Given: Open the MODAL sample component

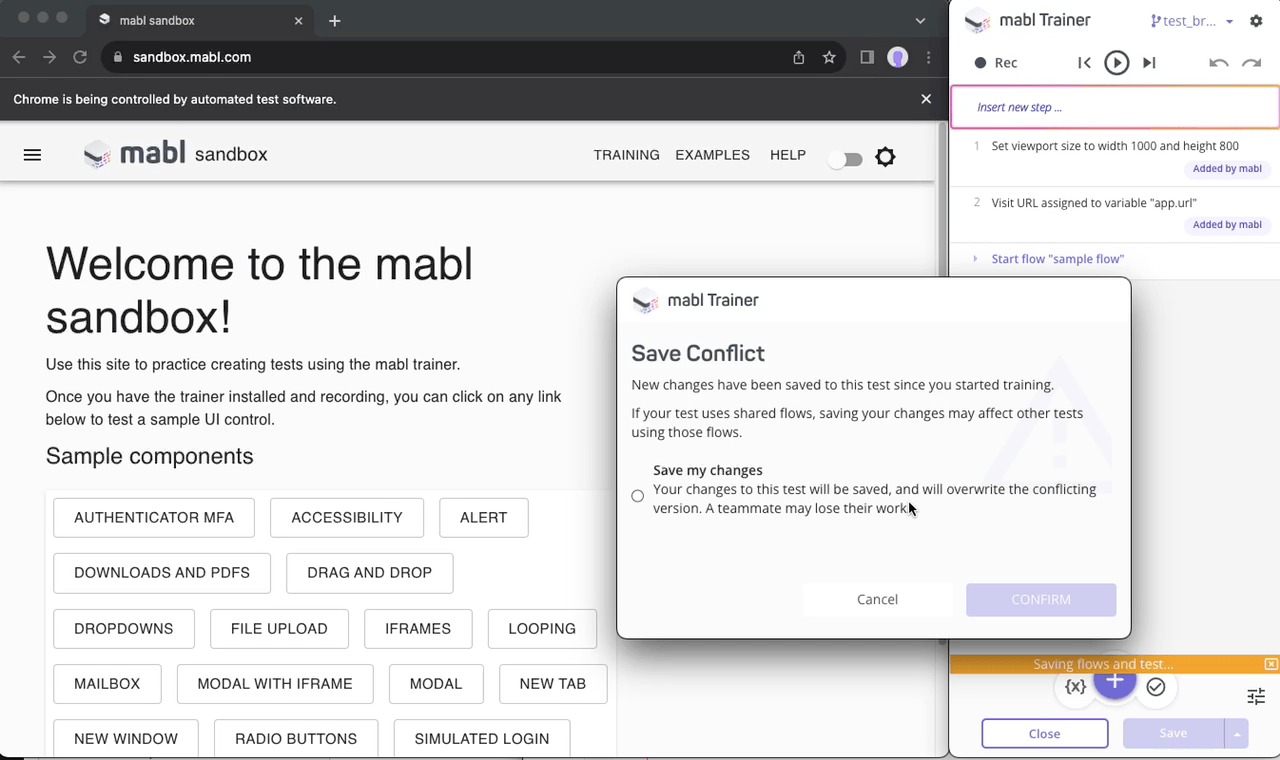Looking at the screenshot, I should [436, 683].
